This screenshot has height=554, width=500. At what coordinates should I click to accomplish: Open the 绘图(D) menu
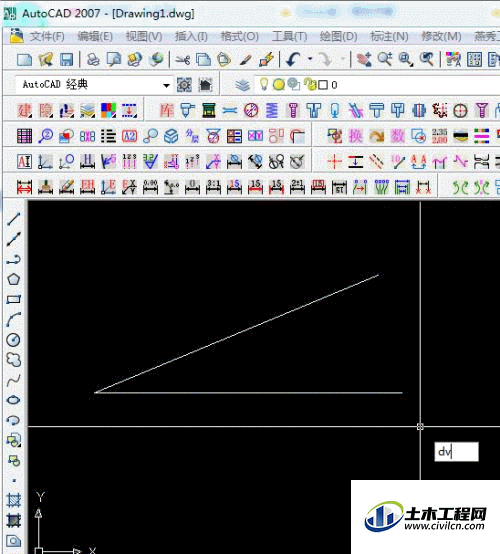coord(338,36)
